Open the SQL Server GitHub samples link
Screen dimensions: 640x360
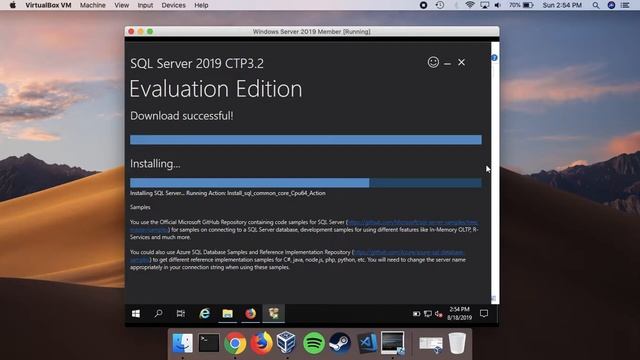413,222
